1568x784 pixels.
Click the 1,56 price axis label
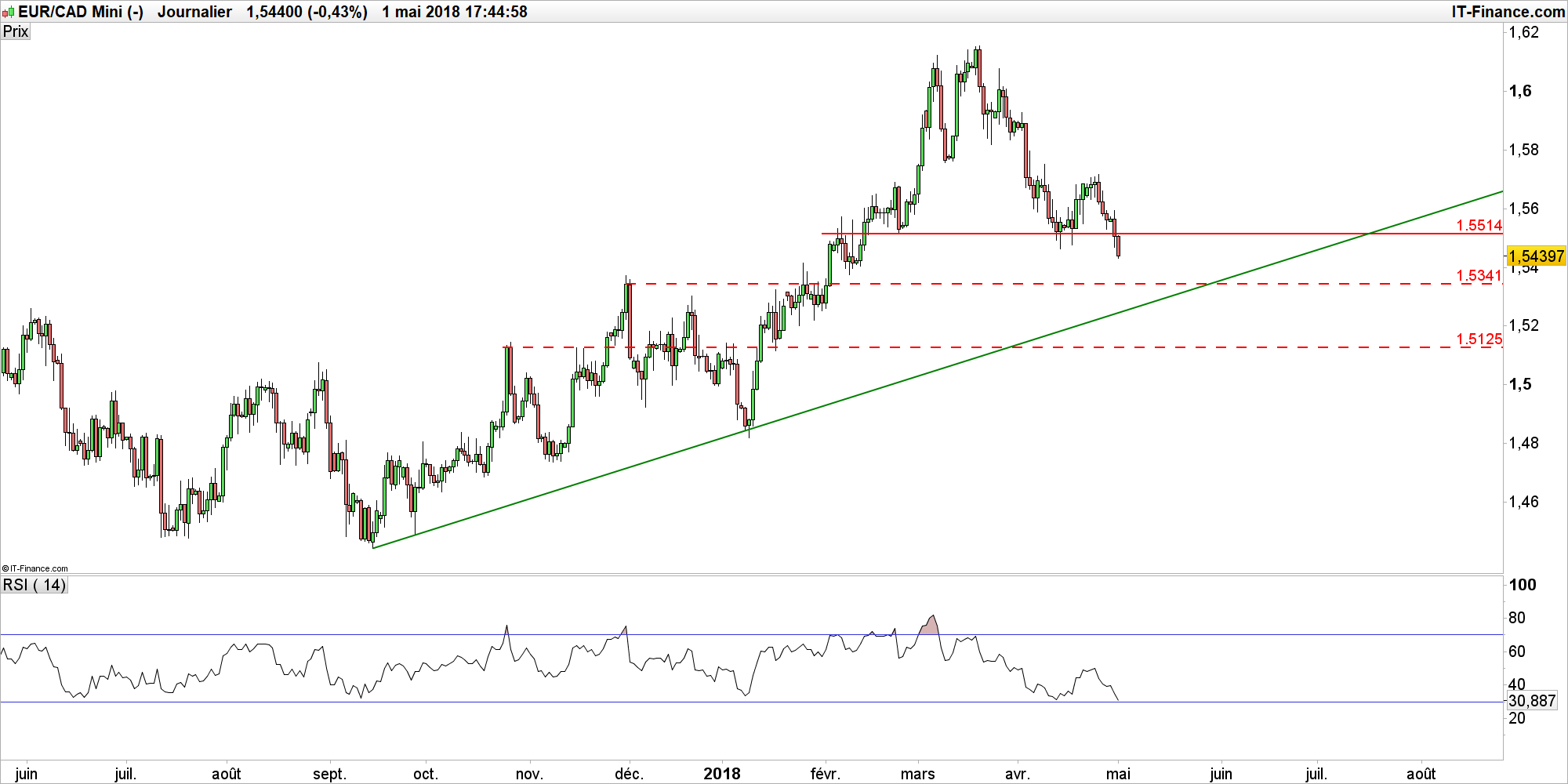[1524, 208]
